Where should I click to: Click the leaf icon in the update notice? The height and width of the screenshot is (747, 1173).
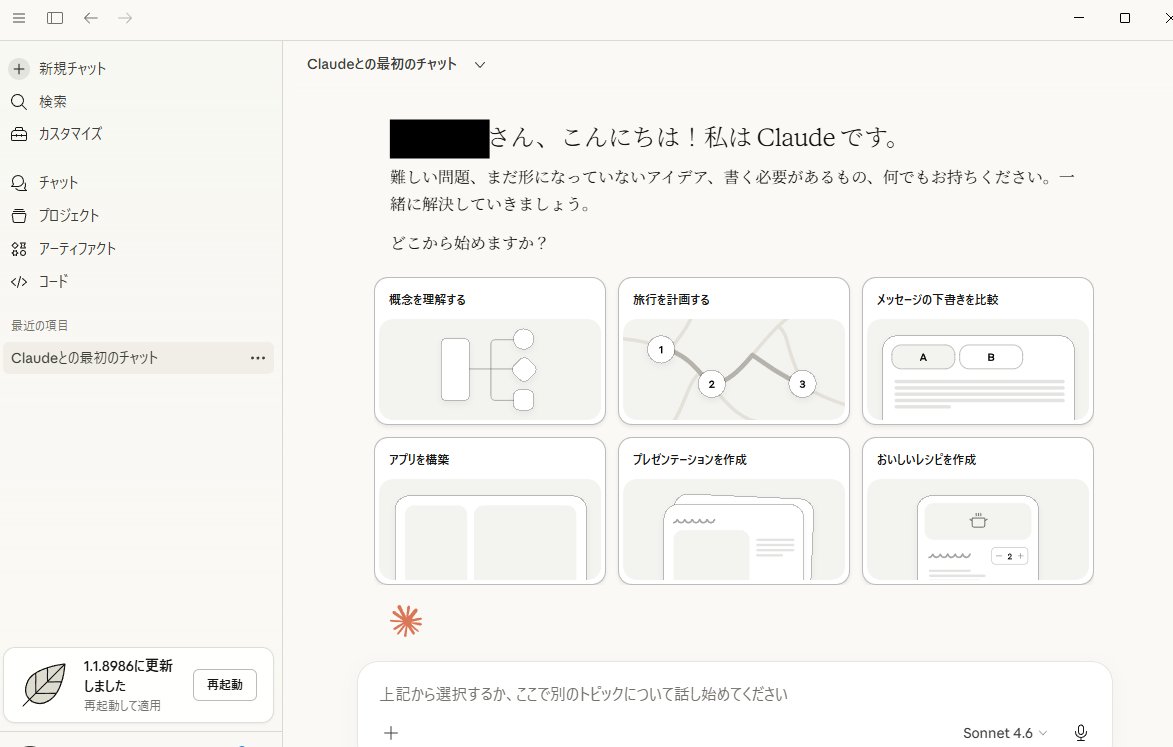tap(44, 684)
